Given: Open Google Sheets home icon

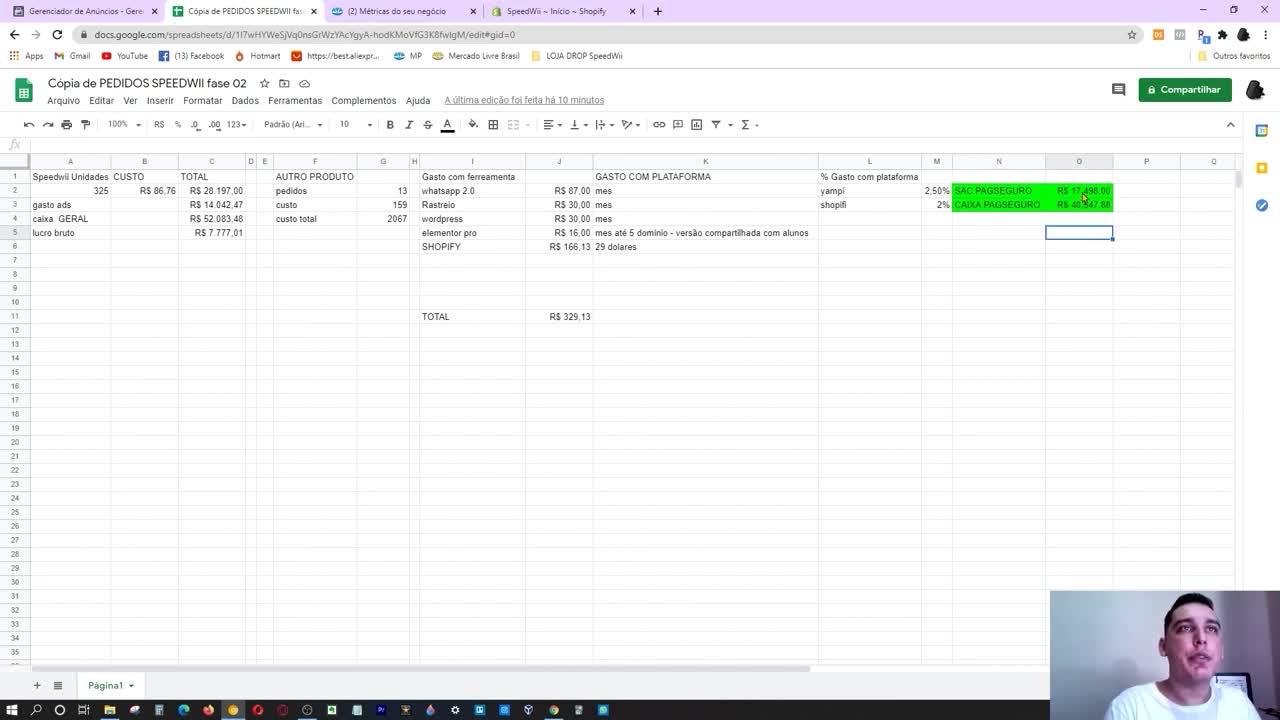Looking at the screenshot, I should [x=23, y=91].
